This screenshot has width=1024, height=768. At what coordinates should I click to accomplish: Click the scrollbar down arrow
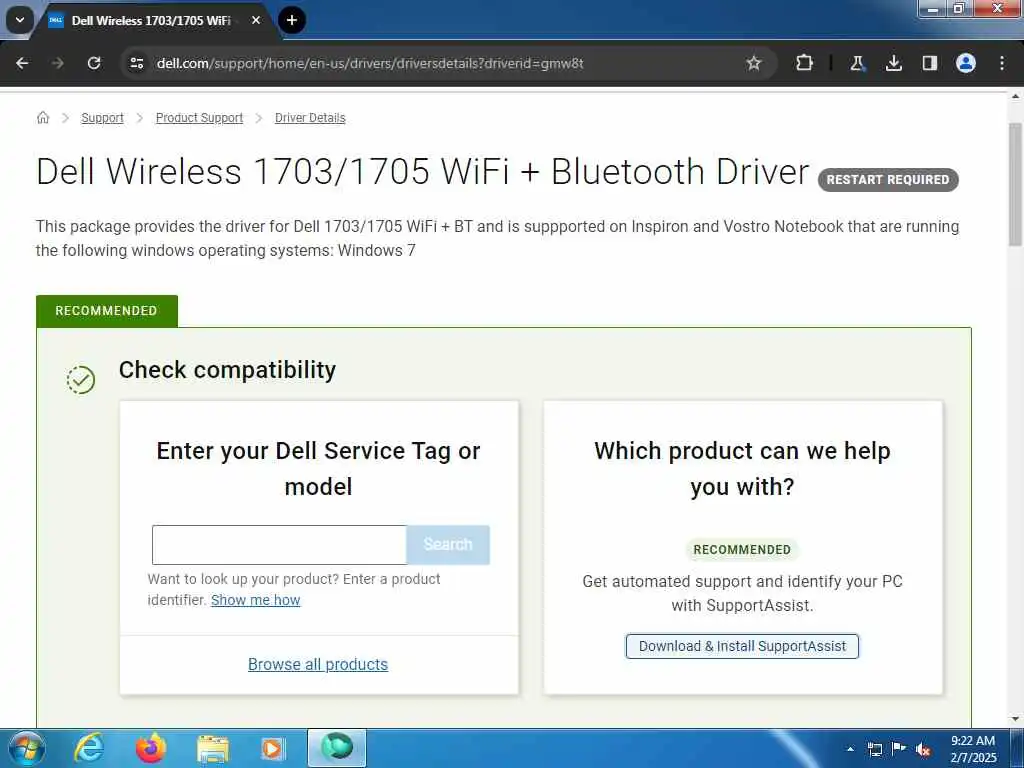click(x=1015, y=719)
